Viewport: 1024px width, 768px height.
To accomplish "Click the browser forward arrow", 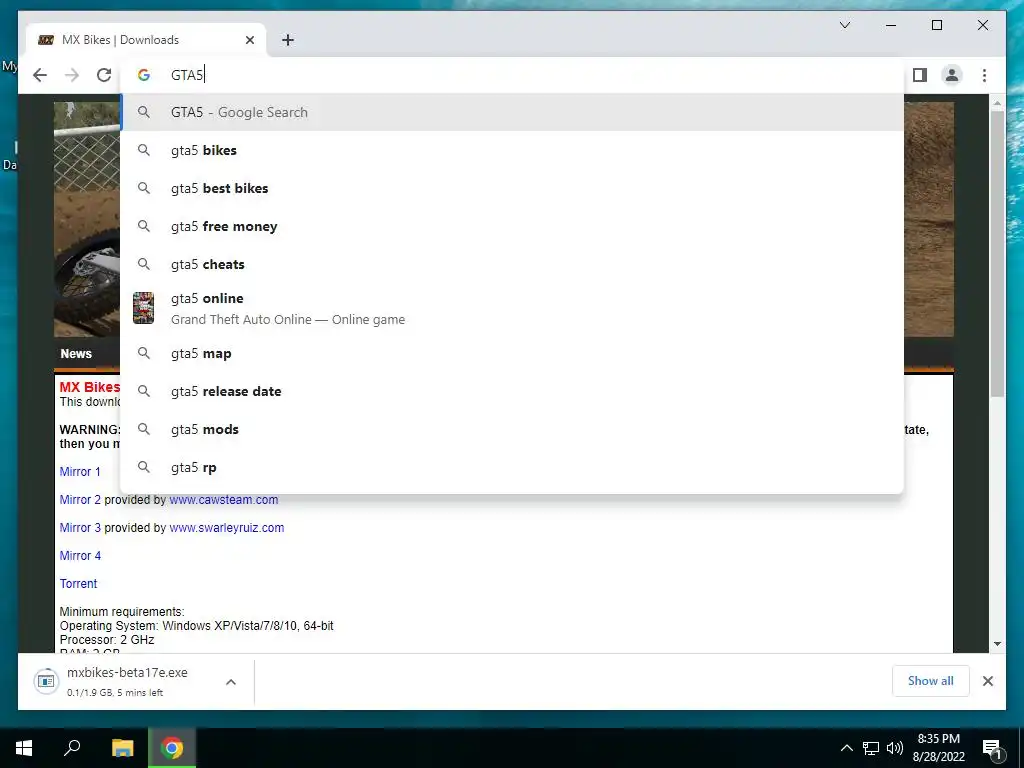I will 72,75.
